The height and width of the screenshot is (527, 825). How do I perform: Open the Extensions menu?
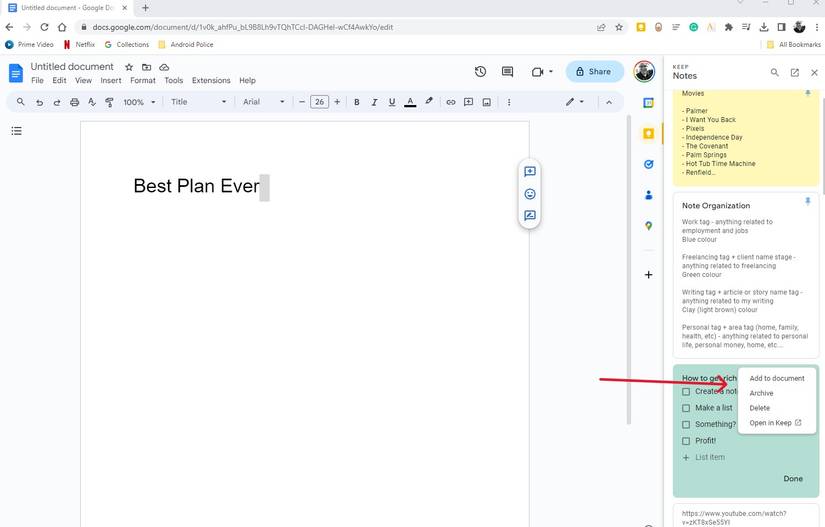point(211,80)
